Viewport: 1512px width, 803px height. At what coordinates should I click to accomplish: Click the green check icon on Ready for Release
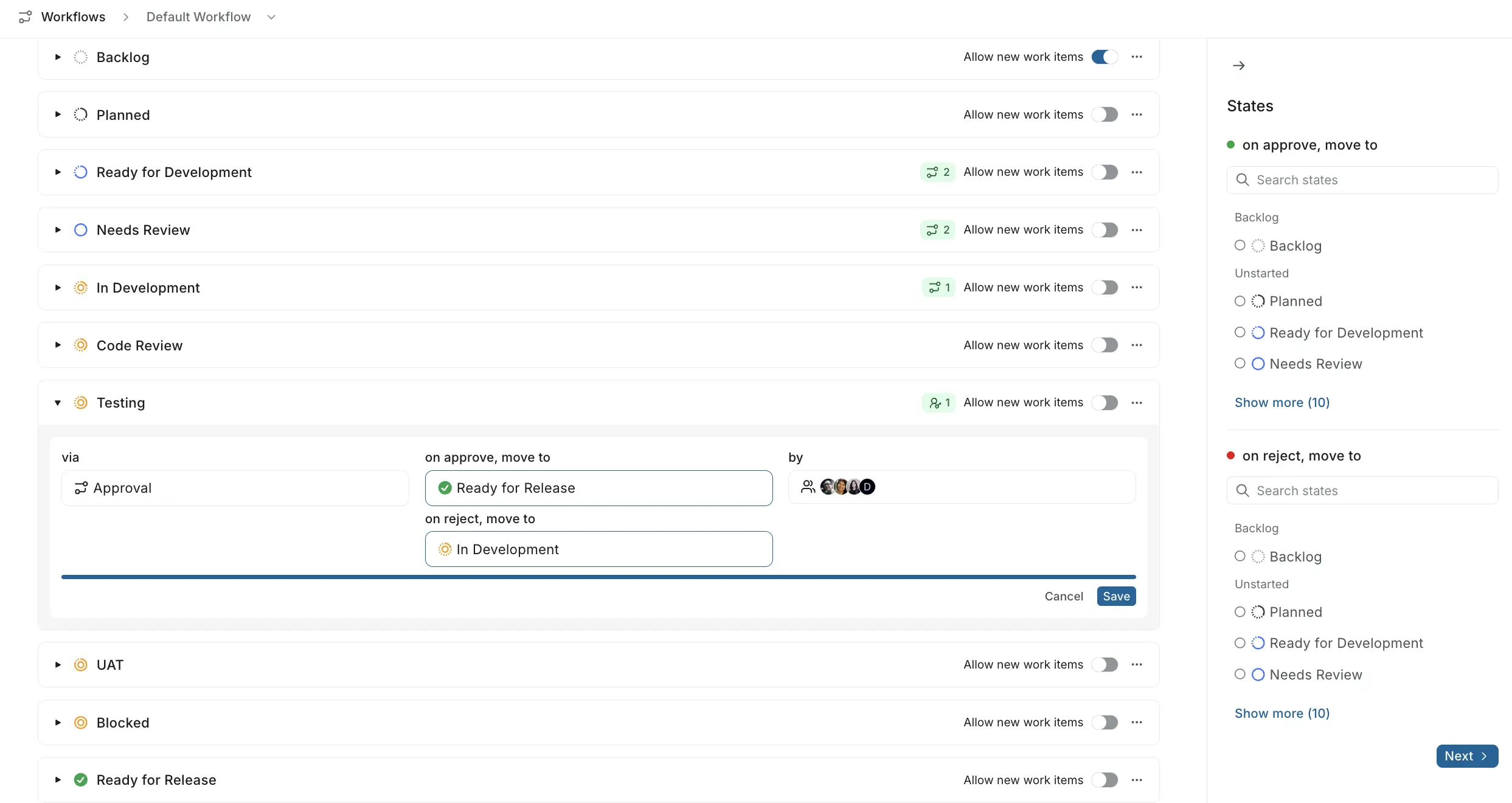coord(444,487)
